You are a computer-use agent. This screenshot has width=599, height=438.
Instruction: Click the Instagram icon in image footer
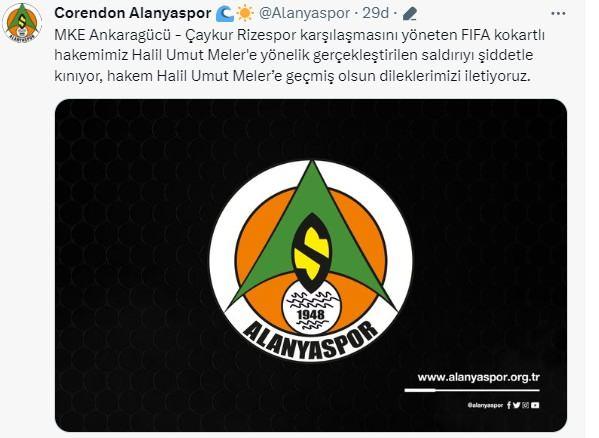(526, 405)
